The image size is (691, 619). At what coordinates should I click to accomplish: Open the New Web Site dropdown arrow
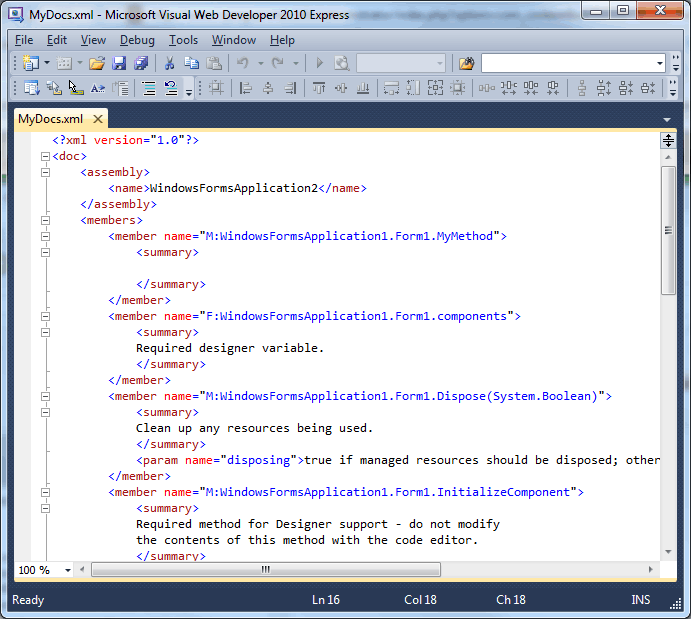[47, 63]
